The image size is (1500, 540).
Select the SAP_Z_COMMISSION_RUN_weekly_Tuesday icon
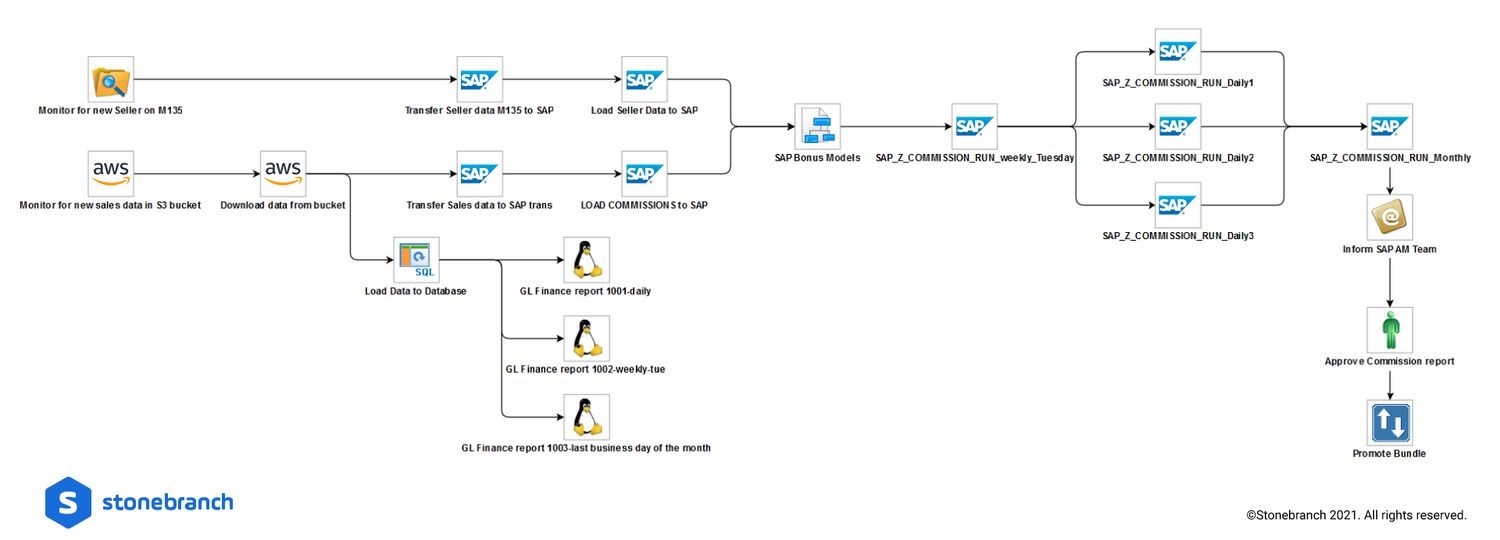pyautogui.click(x=974, y=127)
